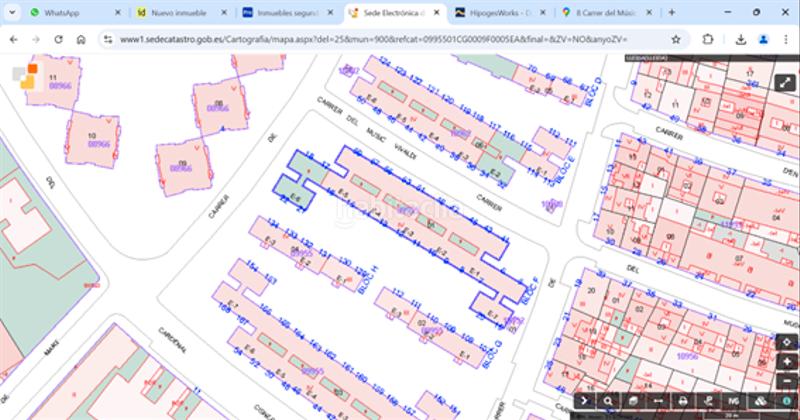Click the print map icon
The height and width of the screenshot is (420, 800).
pyautogui.click(x=683, y=401)
